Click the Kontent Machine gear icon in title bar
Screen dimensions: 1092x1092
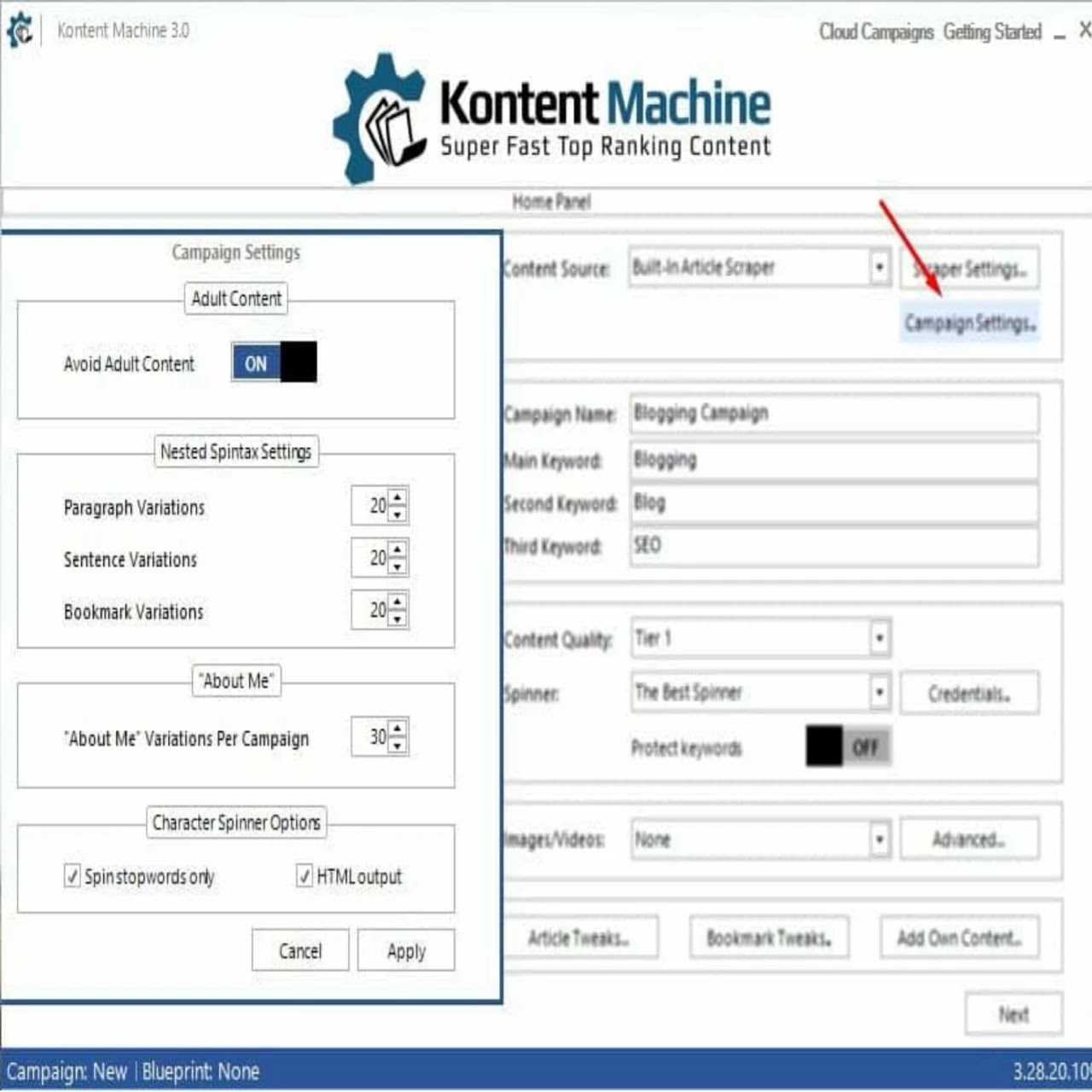(x=19, y=31)
